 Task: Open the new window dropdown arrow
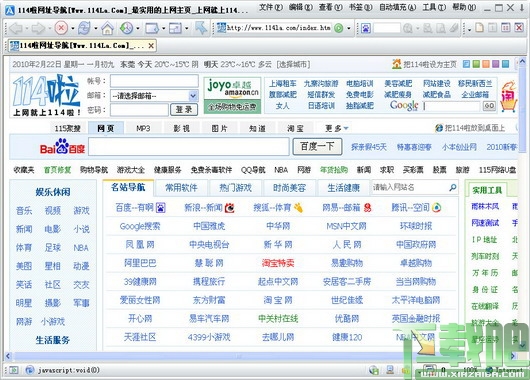[163, 28]
